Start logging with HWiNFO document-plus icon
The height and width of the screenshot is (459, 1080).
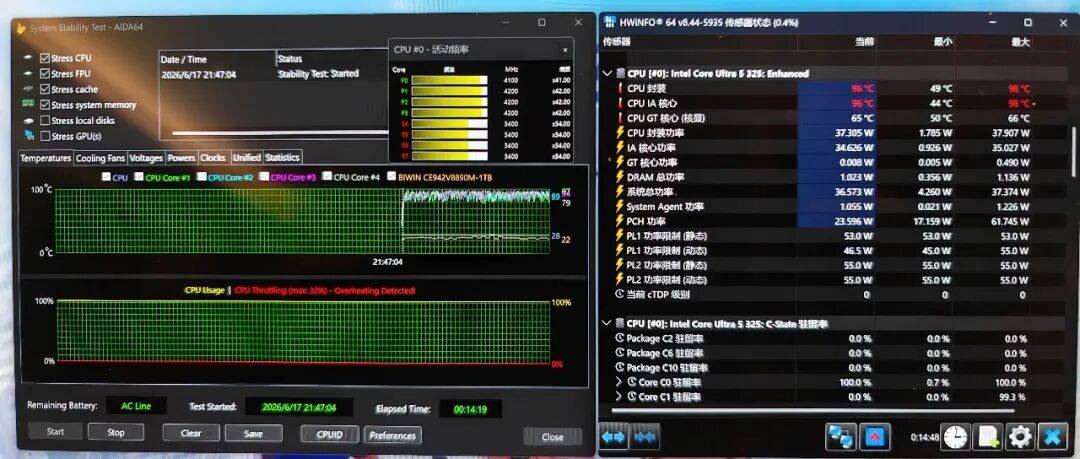[x=988, y=437]
